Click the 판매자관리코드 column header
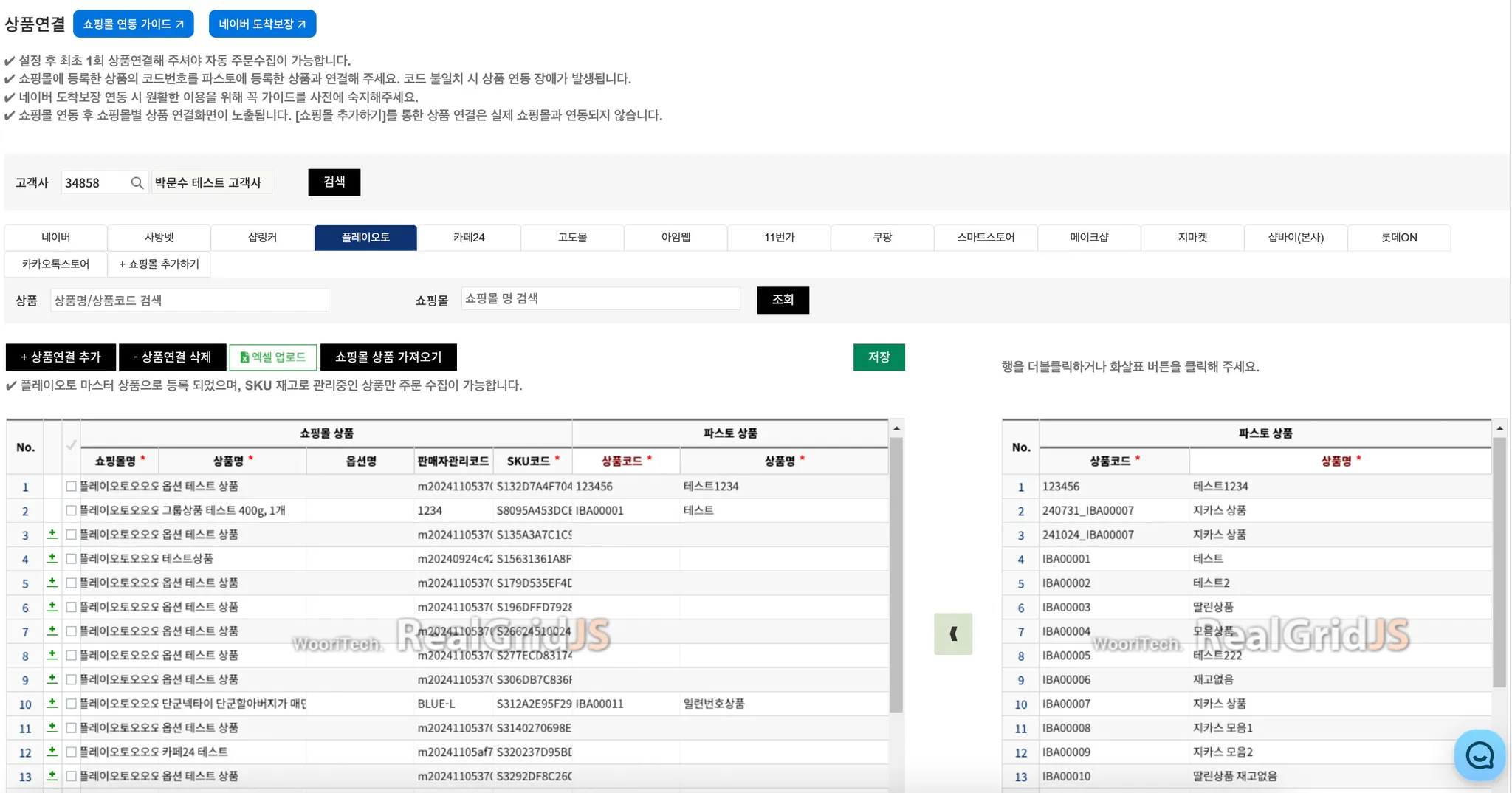This screenshot has width=1512, height=793. point(455,461)
